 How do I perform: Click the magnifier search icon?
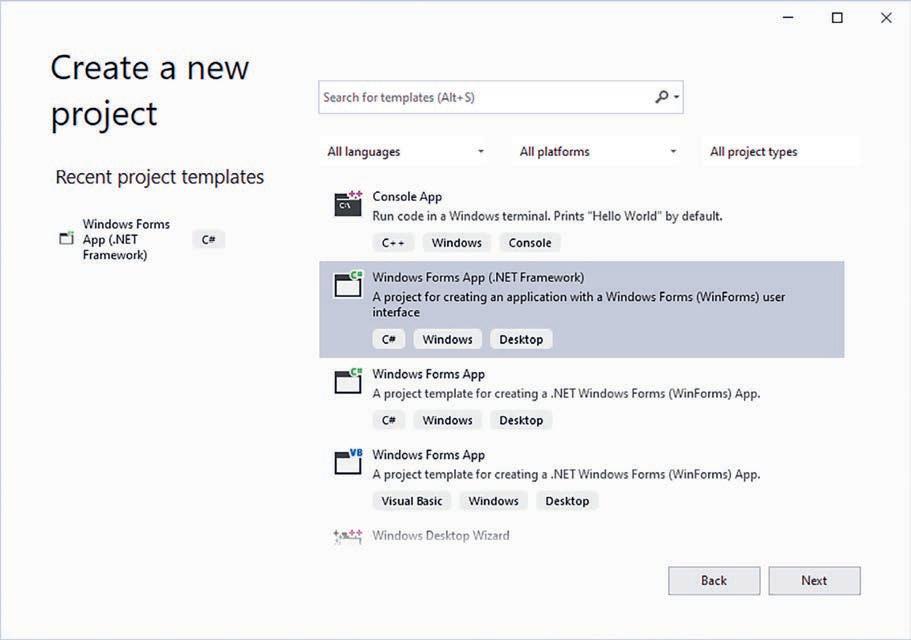(661, 97)
